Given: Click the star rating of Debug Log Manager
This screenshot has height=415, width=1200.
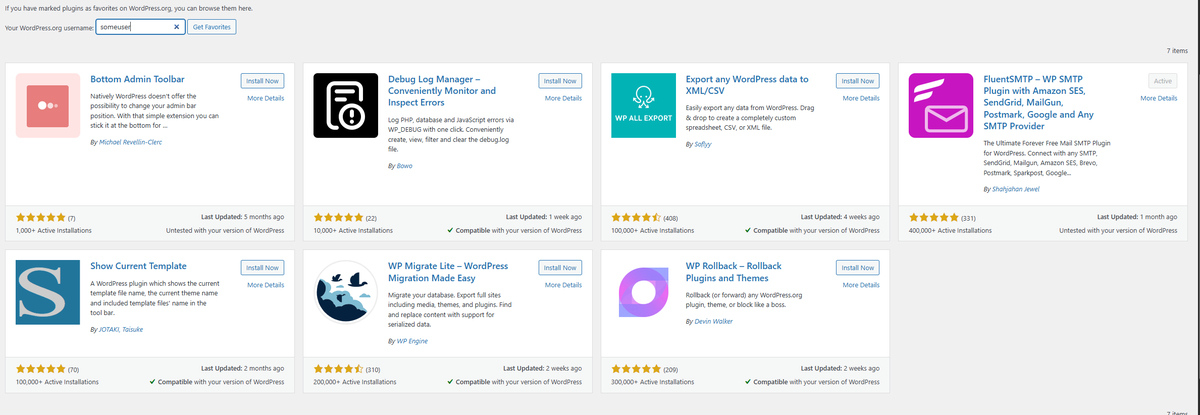Looking at the screenshot, I should (338, 217).
